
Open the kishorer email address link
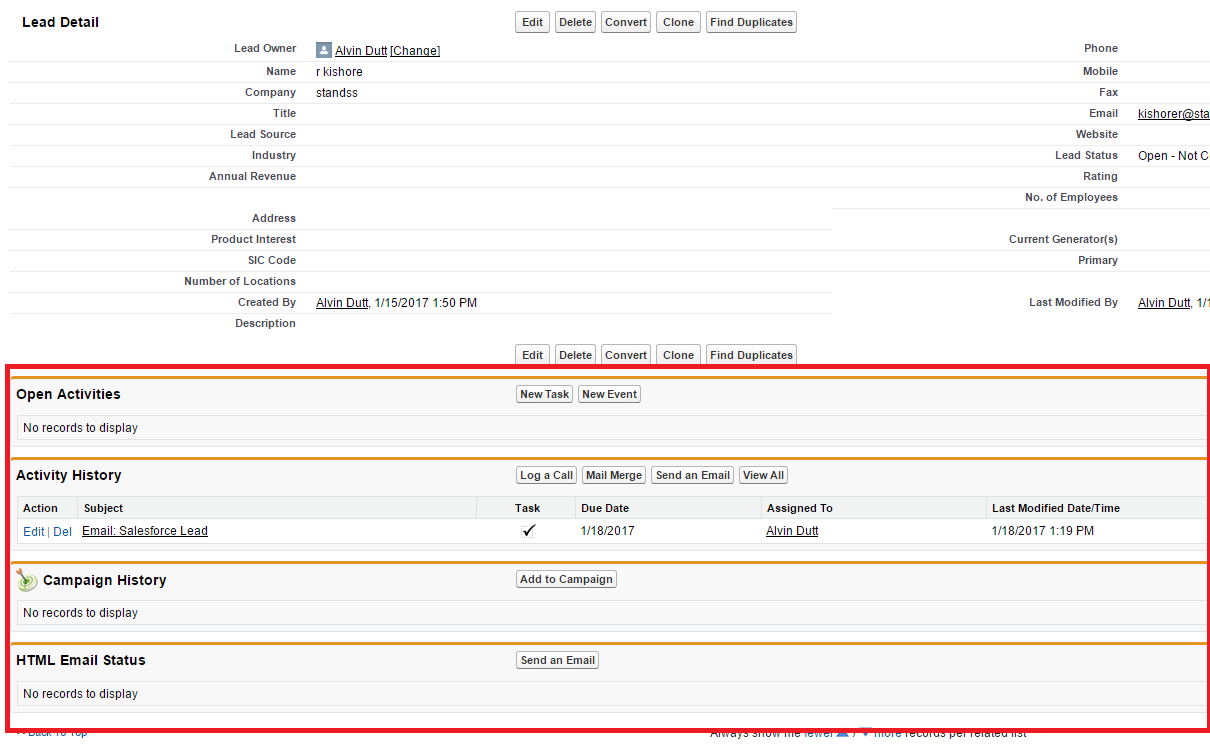tap(1174, 114)
